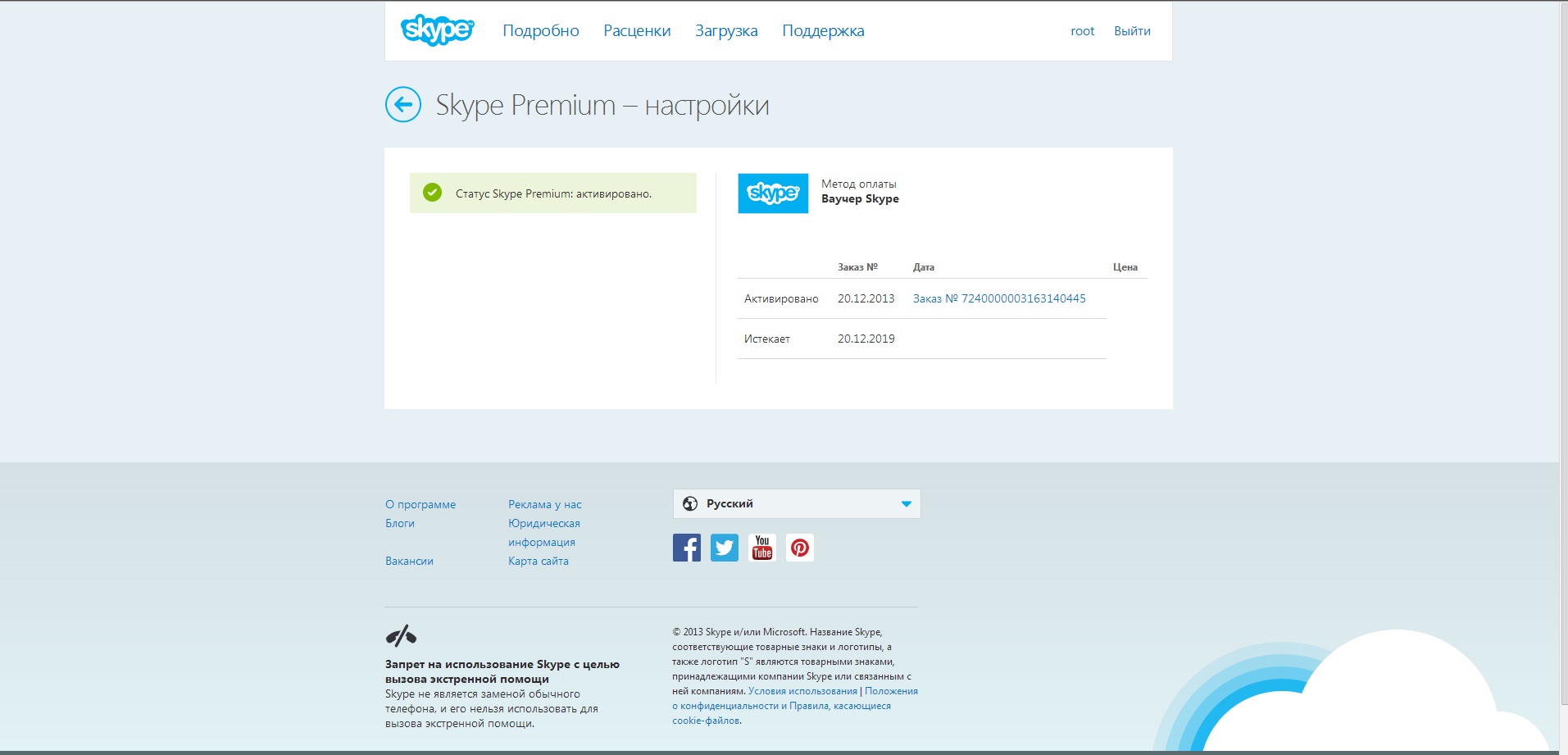Click the globe icon in language selector
Image resolution: width=1568 pixels, height=755 pixels.
[x=690, y=503]
